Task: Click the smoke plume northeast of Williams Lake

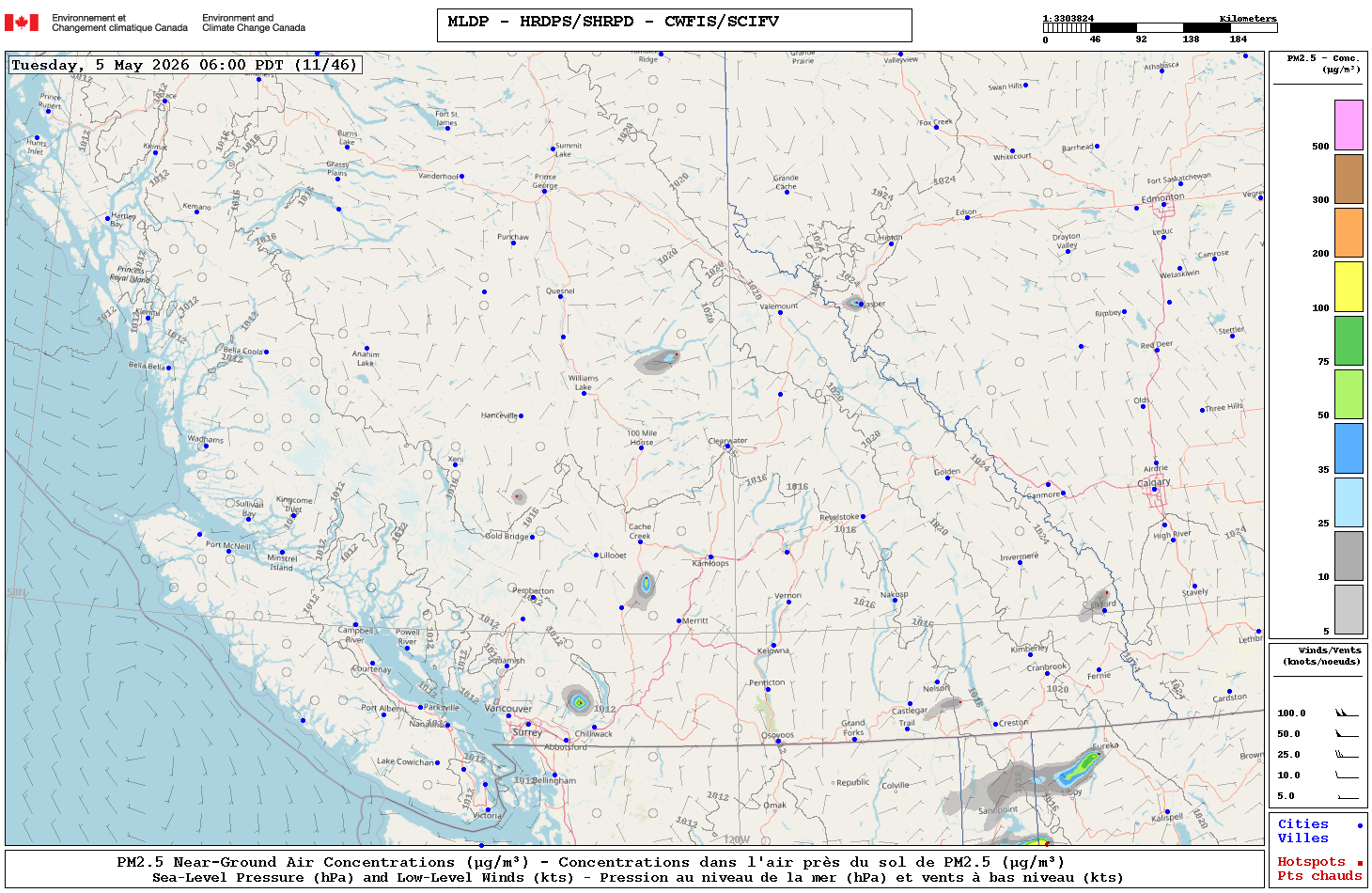Action: pyautogui.click(x=658, y=361)
